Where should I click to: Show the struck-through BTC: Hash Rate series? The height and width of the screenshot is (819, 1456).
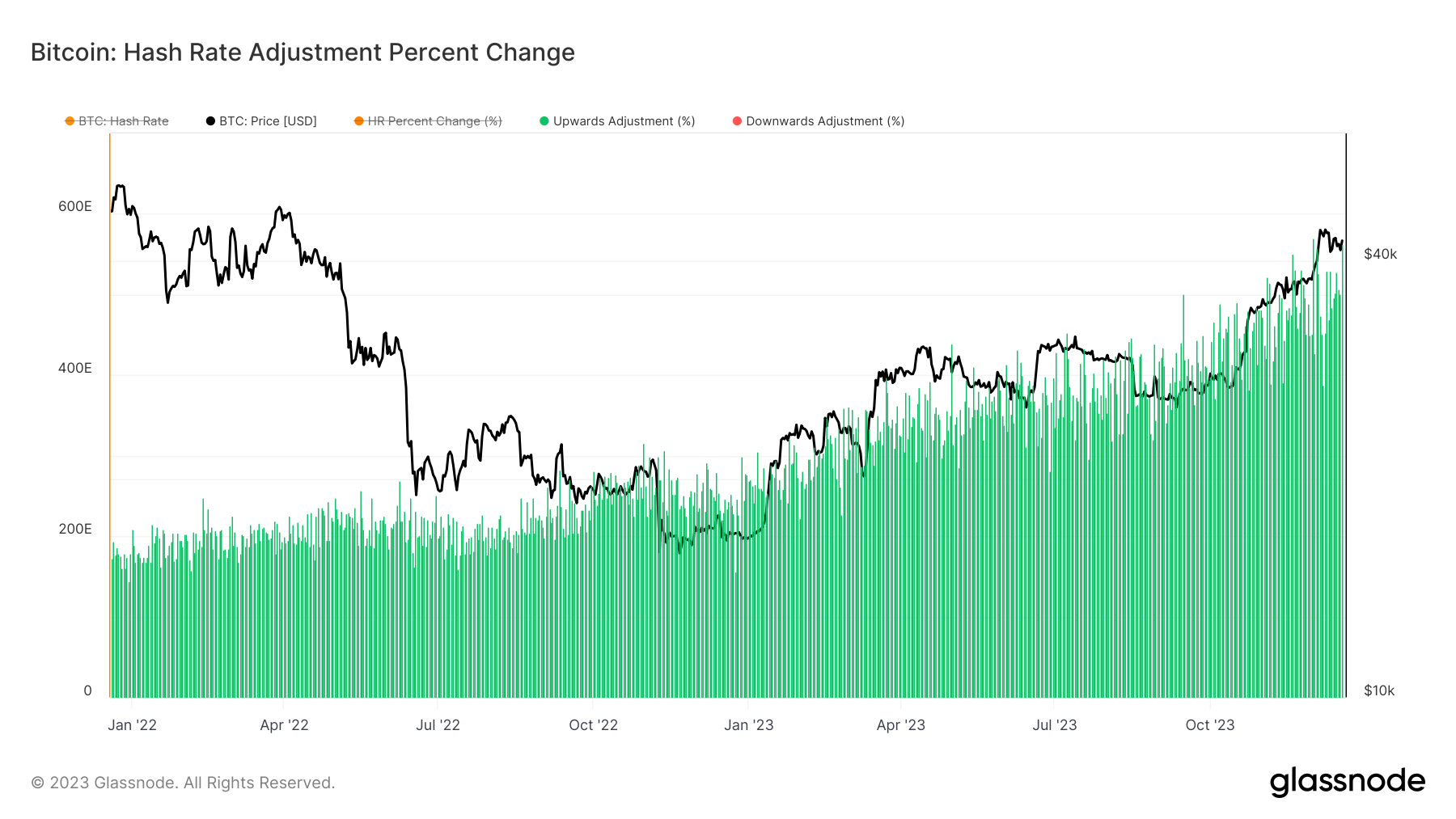tap(124, 121)
